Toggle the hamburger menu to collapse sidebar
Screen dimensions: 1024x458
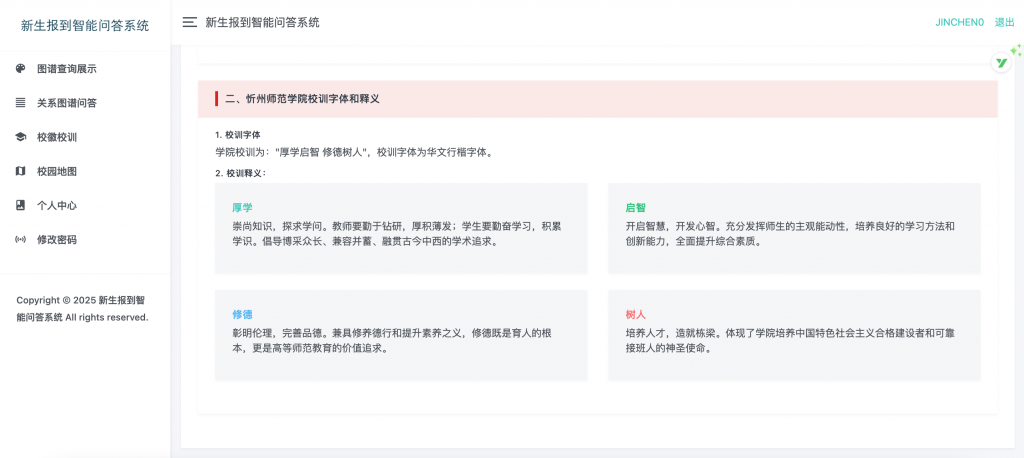click(189, 22)
